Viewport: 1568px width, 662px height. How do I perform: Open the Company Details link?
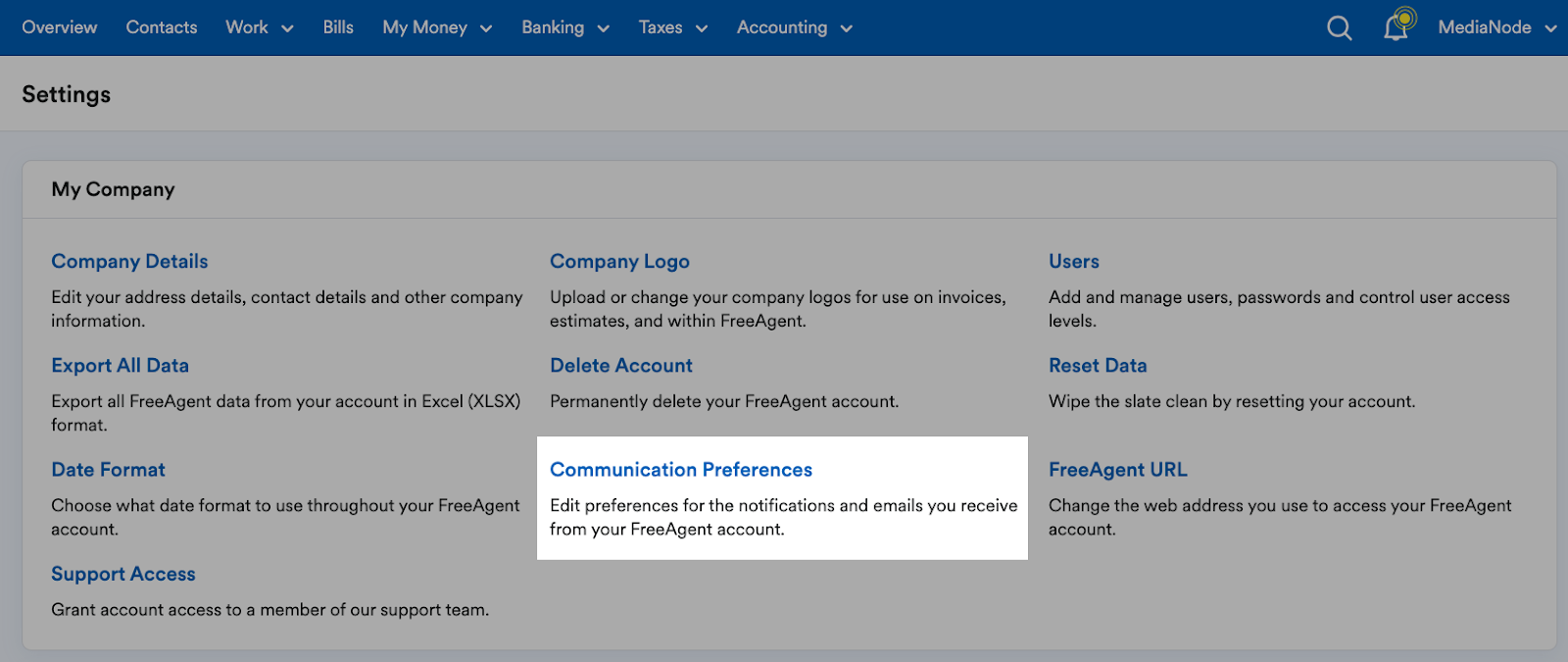129,262
